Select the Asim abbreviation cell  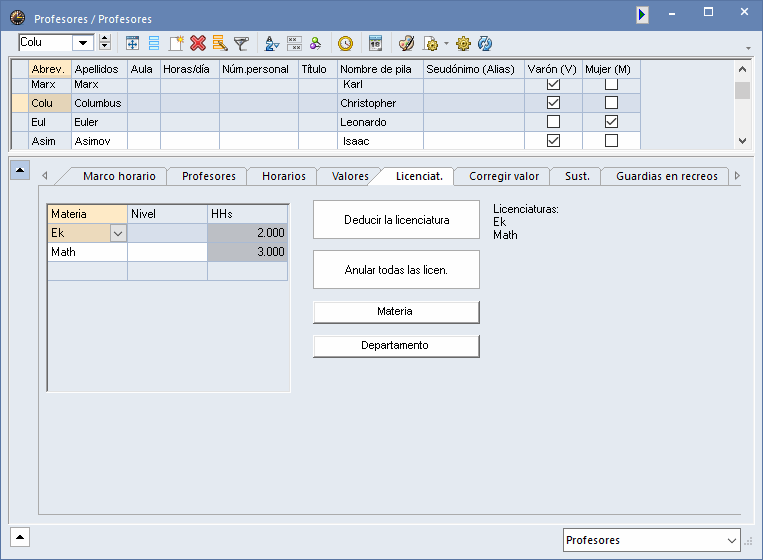tap(50, 141)
